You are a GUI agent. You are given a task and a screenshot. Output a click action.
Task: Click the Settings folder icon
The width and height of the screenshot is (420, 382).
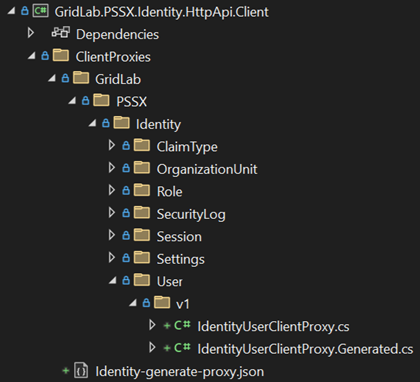tap(142, 257)
